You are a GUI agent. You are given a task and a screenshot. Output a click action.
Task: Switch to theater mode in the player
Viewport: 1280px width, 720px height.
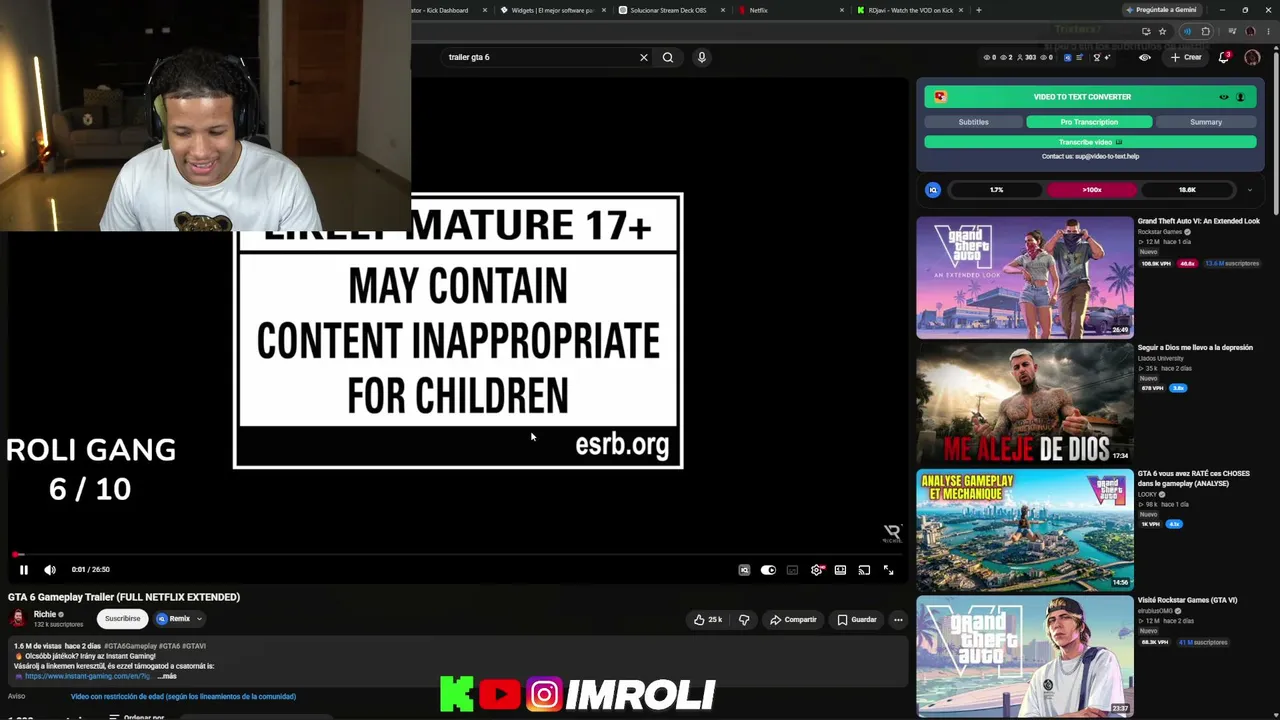pos(840,570)
